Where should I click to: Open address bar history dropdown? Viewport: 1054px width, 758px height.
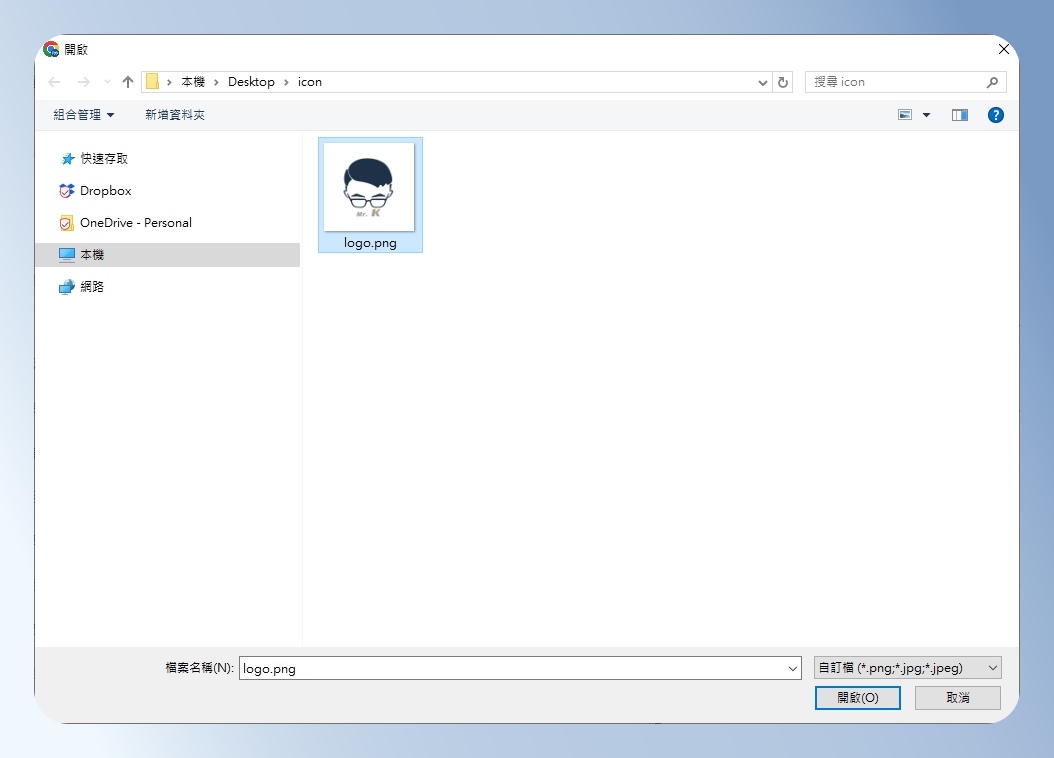(x=762, y=82)
